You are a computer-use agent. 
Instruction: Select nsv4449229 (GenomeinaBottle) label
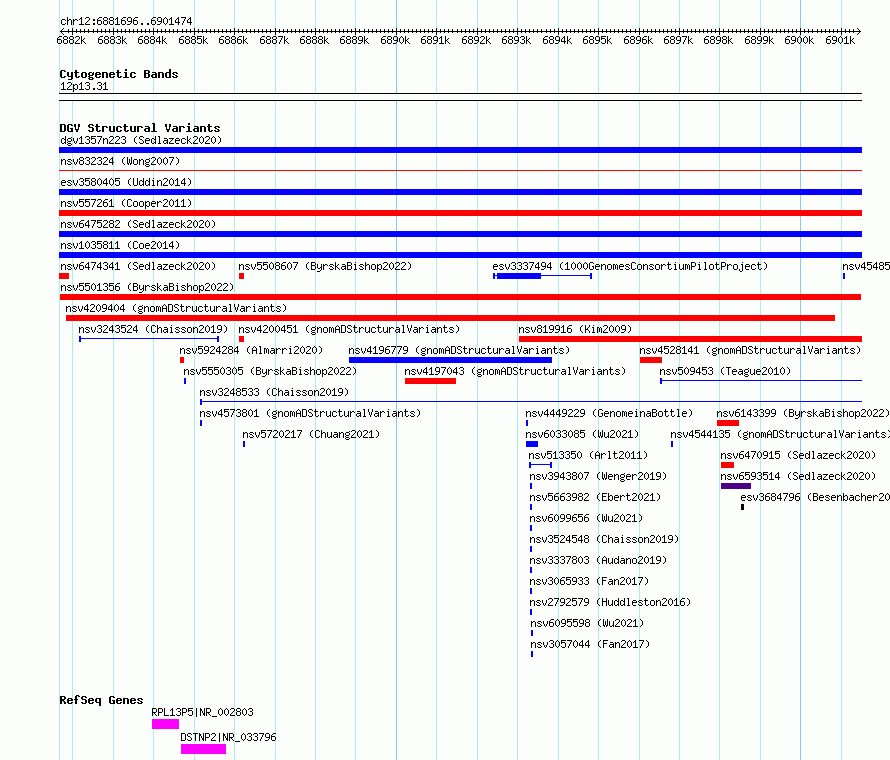(x=609, y=413)
